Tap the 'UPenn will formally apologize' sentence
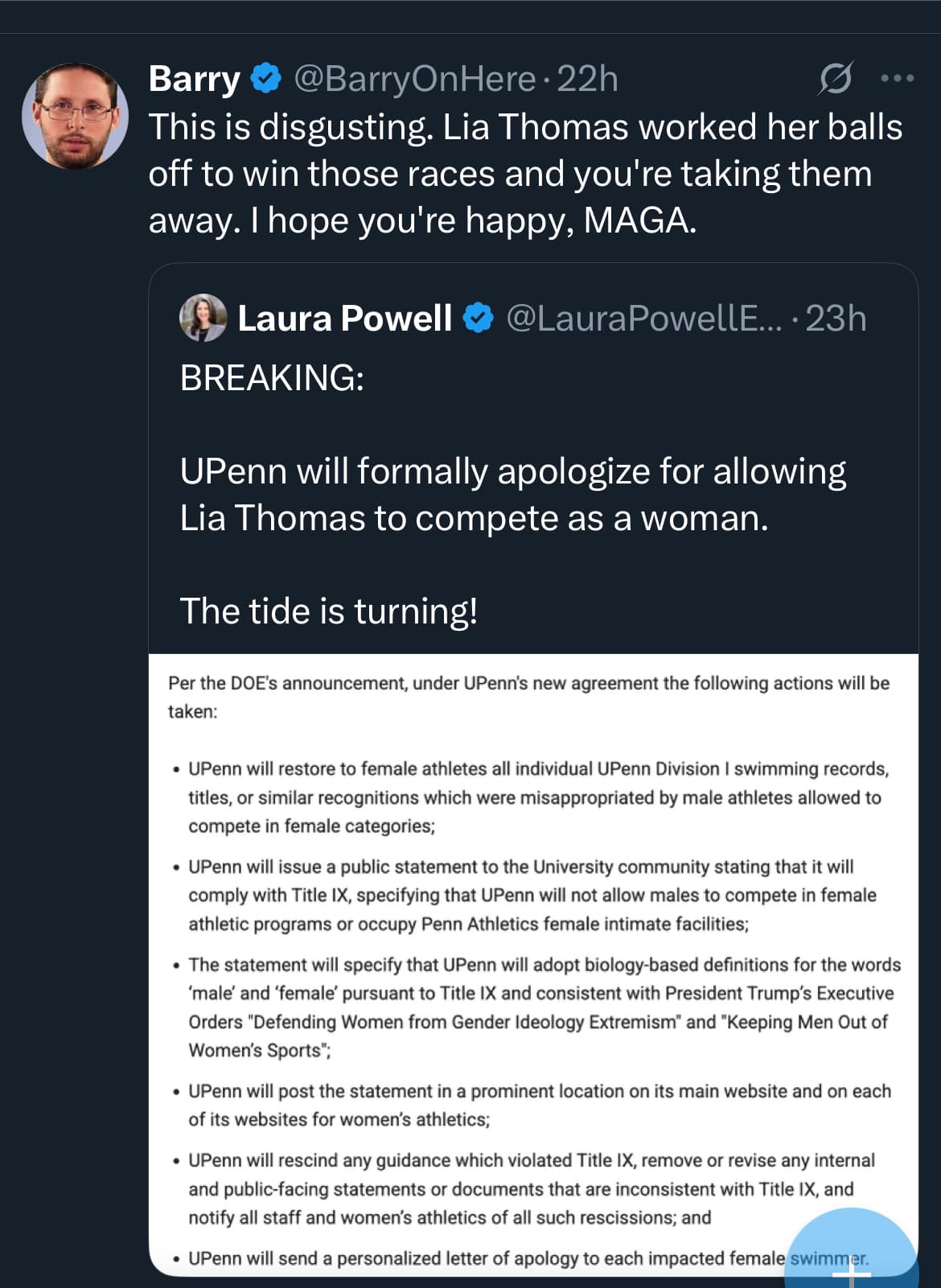Screen dimensions: 941x1288 [513, 494]
